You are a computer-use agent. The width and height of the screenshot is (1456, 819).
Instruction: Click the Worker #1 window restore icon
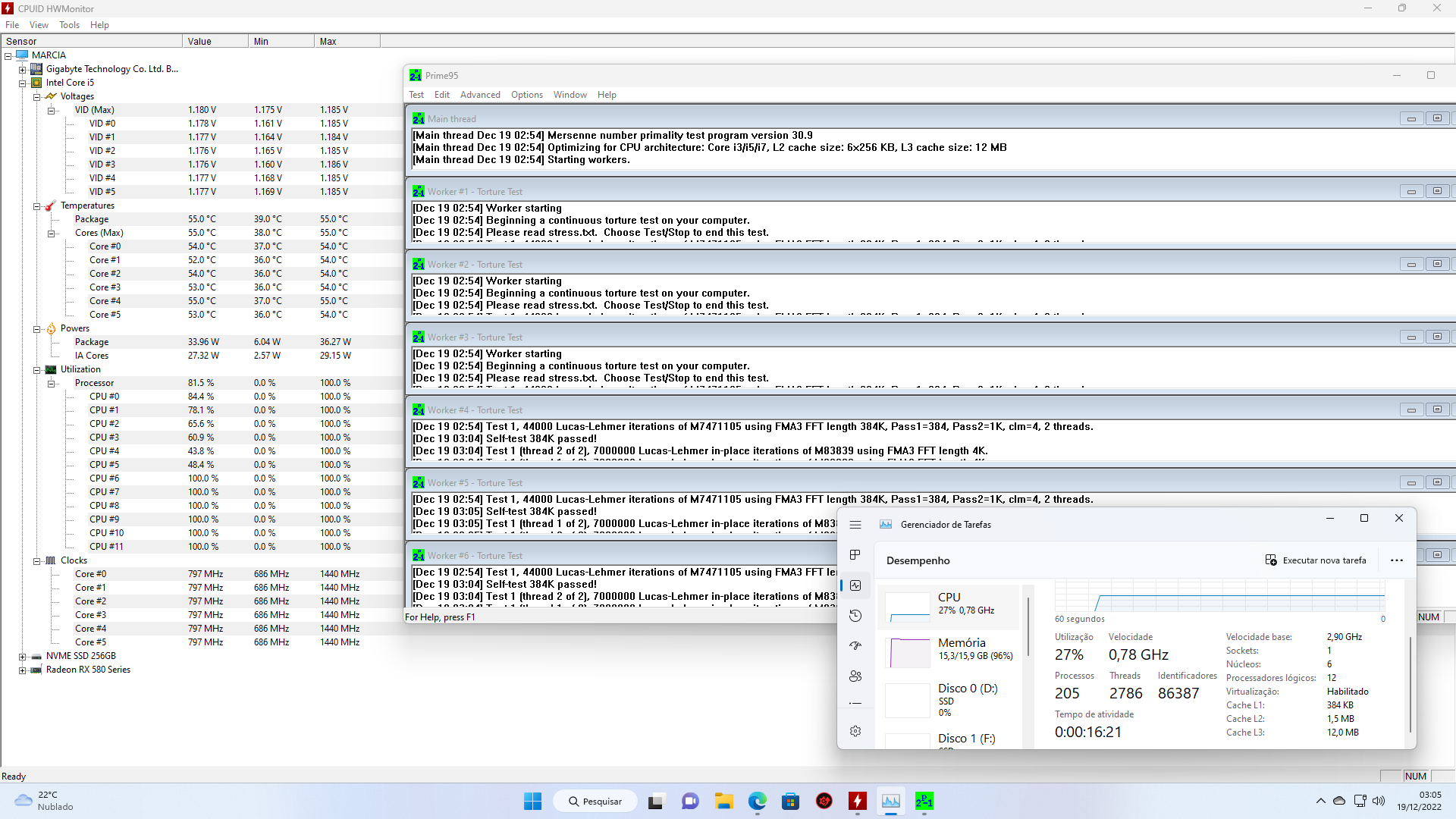1437,191
